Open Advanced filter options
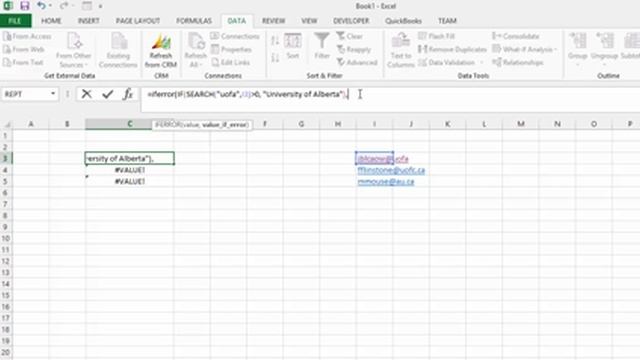Image resolution: width=640 pixels, height=360 pixels. pos(357,62)
